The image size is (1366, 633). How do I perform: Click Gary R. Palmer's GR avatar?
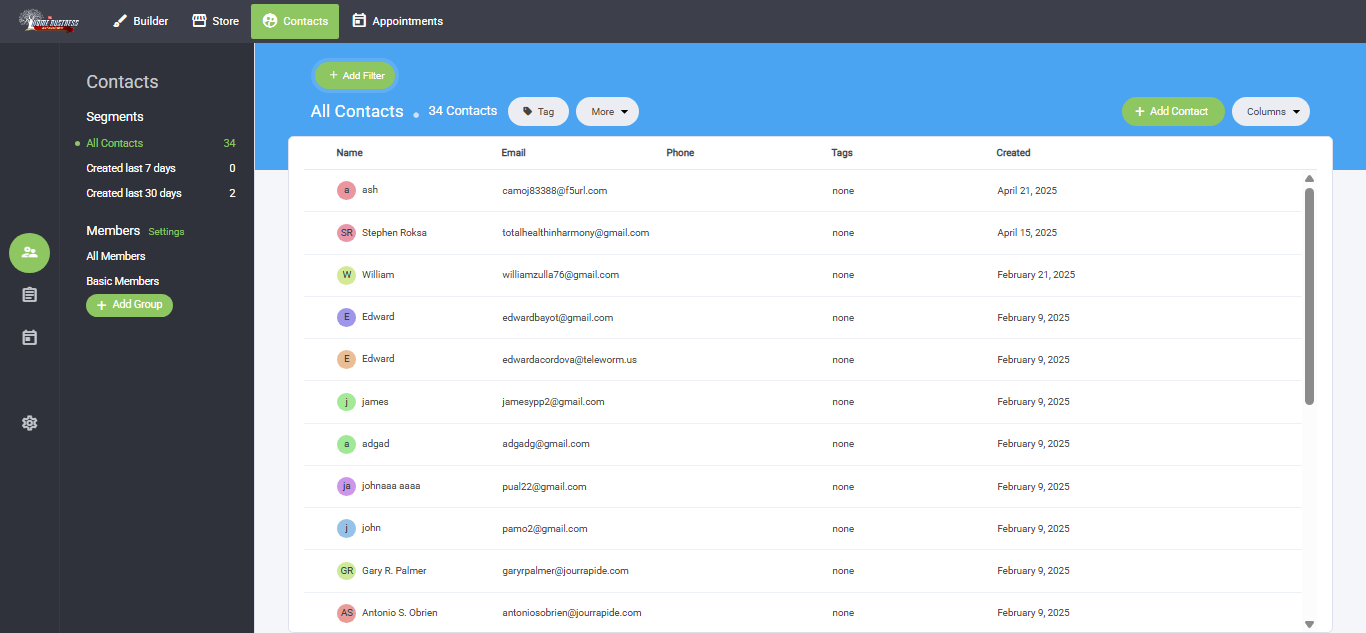coord(346,571)
